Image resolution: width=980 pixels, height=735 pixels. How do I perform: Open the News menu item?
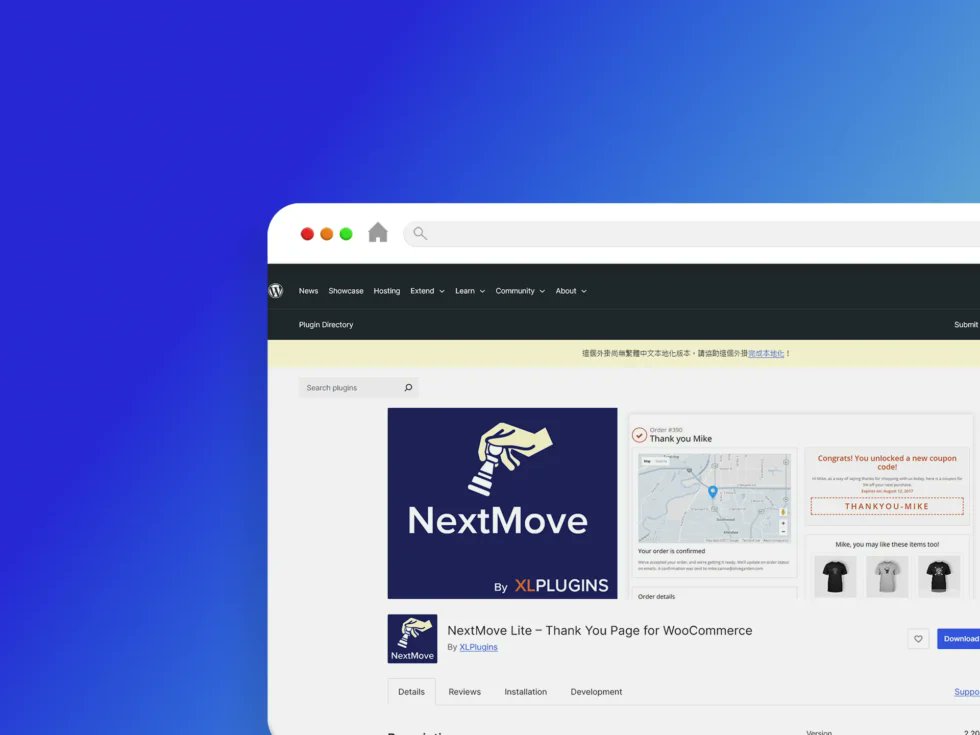[x=308, y=291]
